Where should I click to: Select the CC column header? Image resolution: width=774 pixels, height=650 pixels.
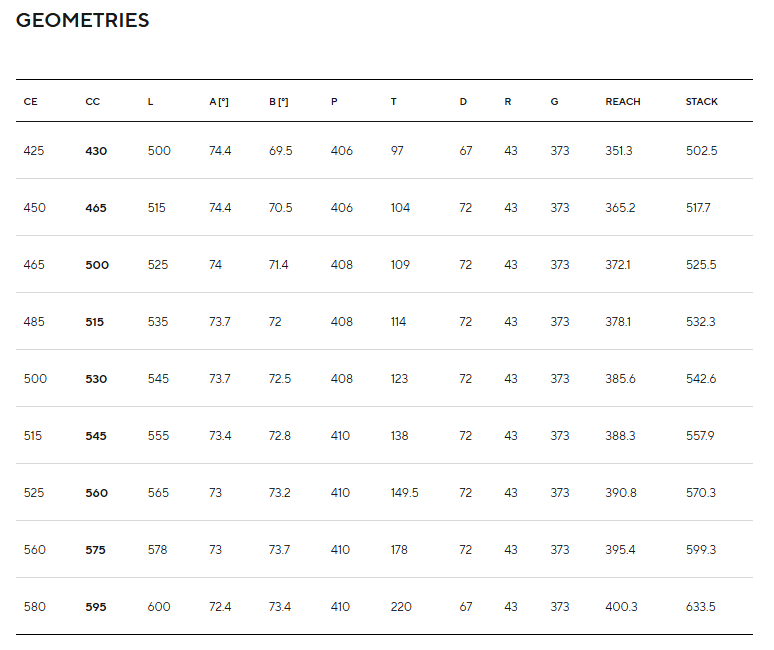93,102
